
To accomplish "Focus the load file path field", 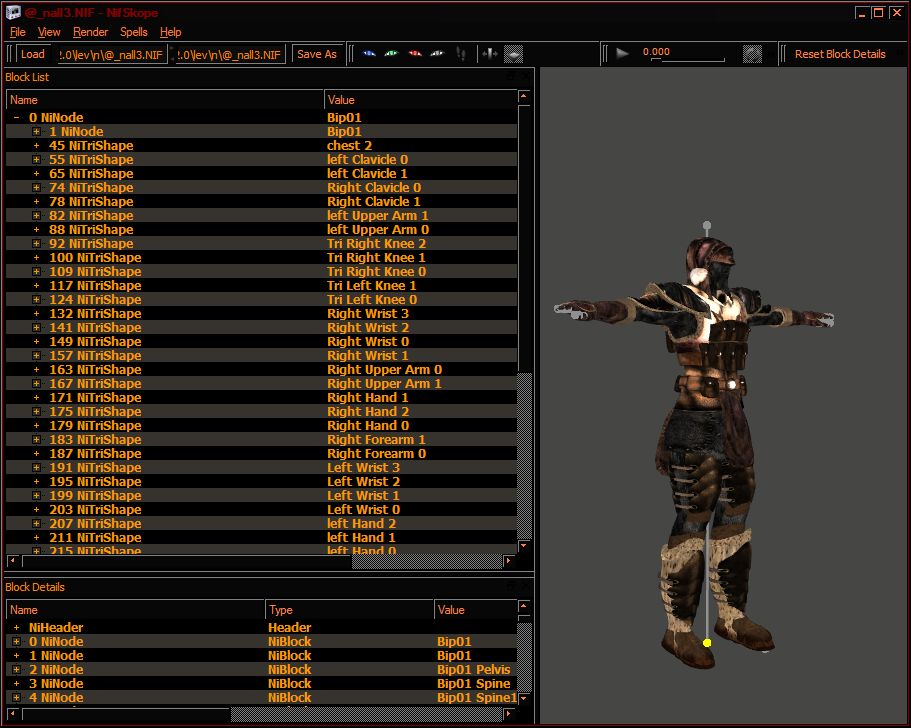I will pyautogui.click(x=111, y=54).
